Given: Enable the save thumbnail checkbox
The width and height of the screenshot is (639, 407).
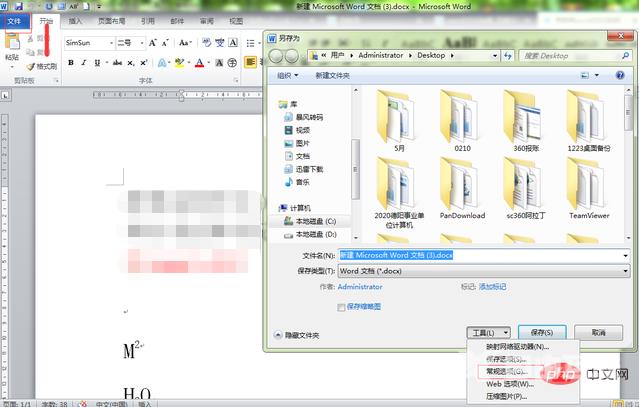Looking at the screenshot, I should pyautogui.click(x=343, y=307).
